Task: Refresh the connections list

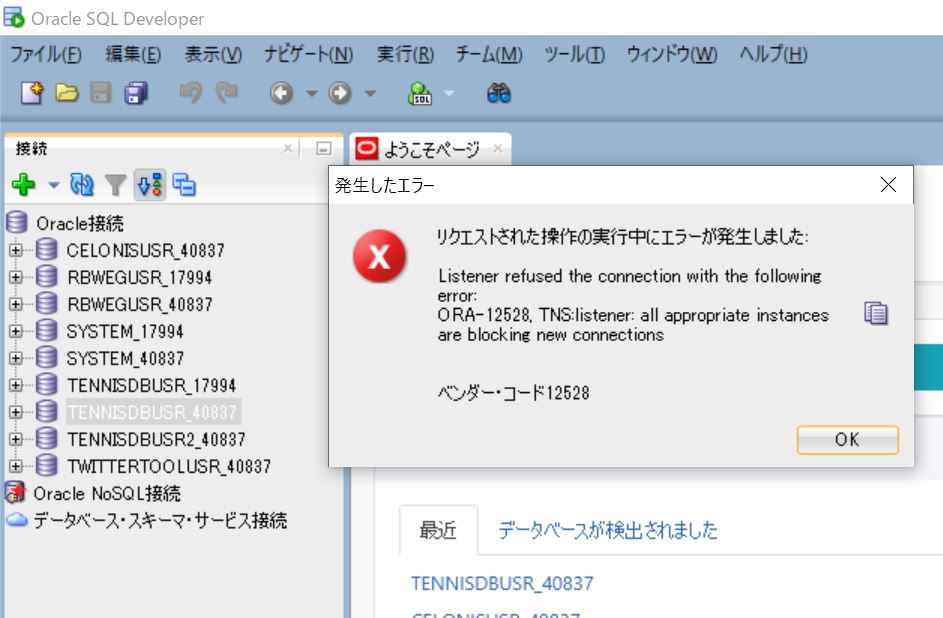Action: [82, 185]
